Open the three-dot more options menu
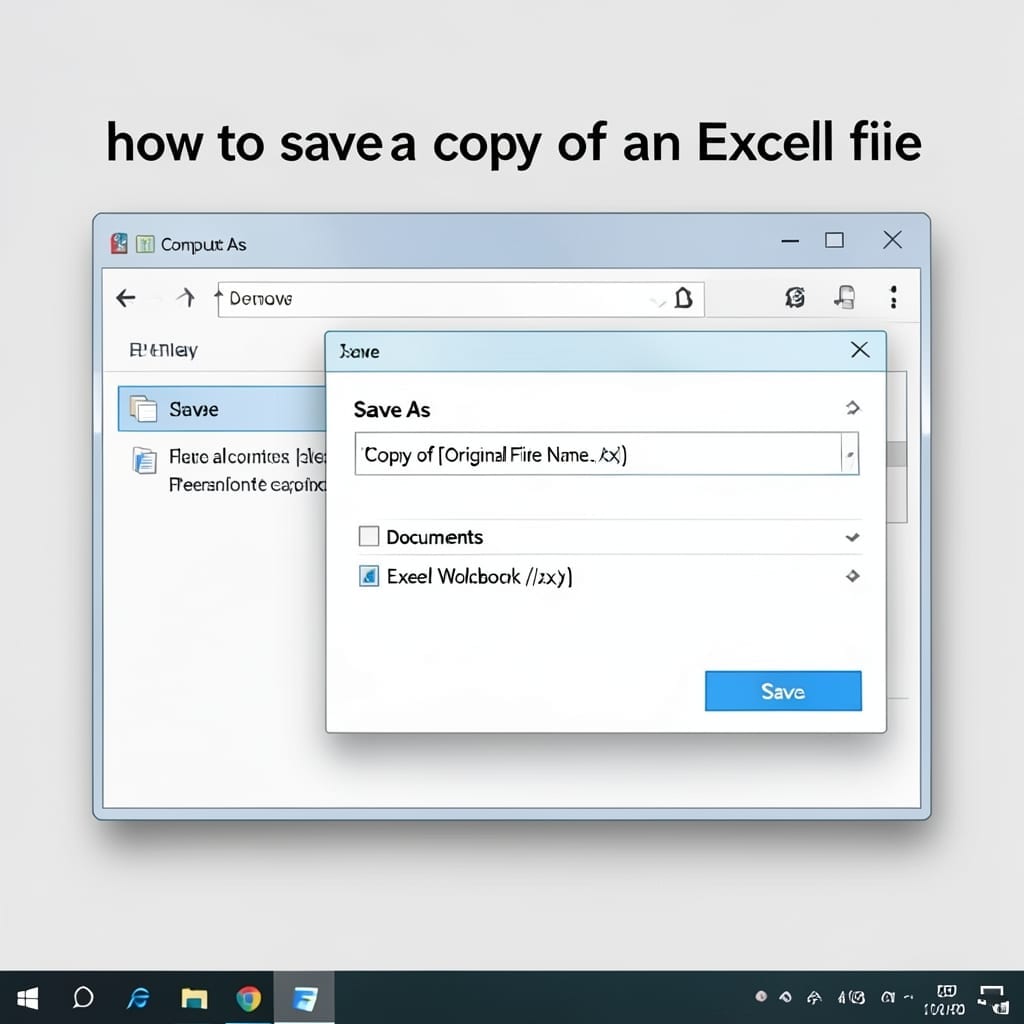 pos(893,297)
